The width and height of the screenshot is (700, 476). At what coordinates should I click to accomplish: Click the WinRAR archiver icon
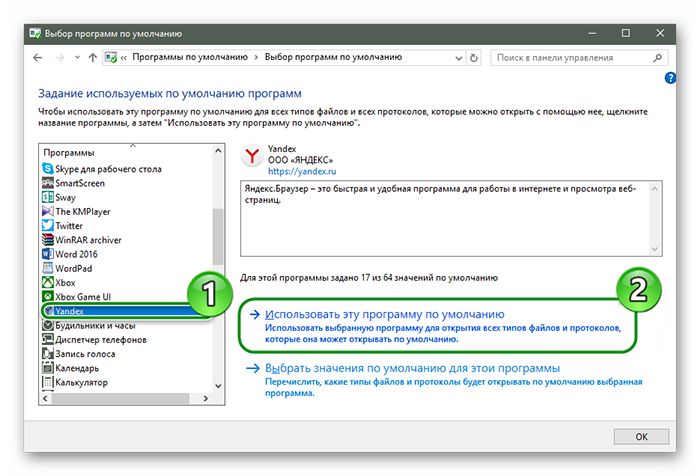47,240
